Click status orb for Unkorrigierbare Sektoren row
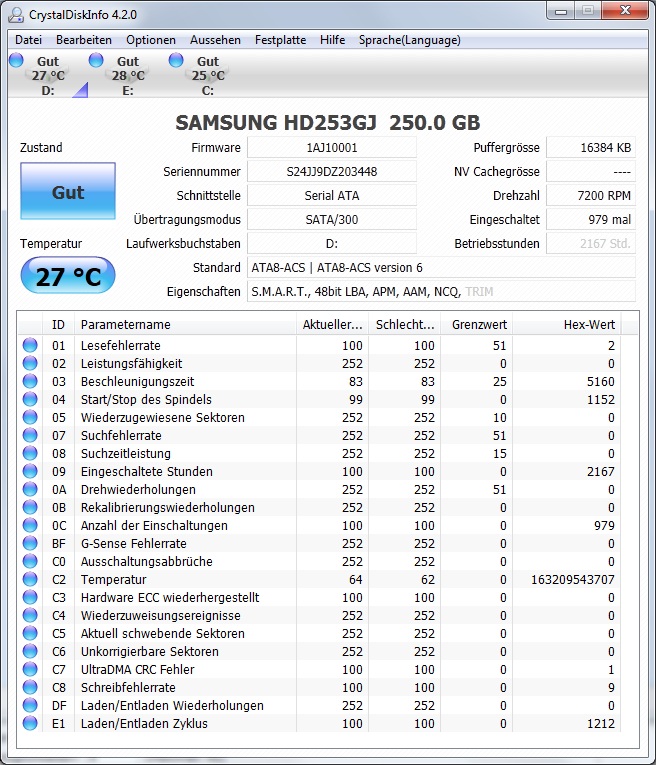 pyautogui.click(x=30, y=652)
